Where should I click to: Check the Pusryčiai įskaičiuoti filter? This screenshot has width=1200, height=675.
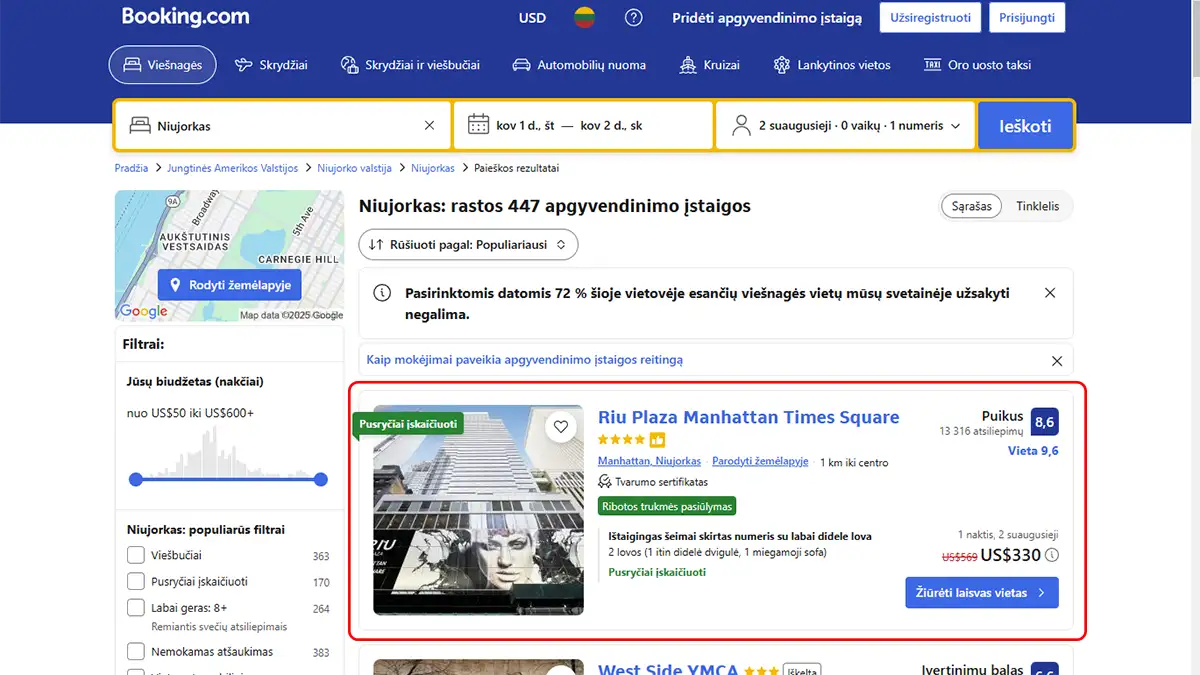[x=136, y=581]
